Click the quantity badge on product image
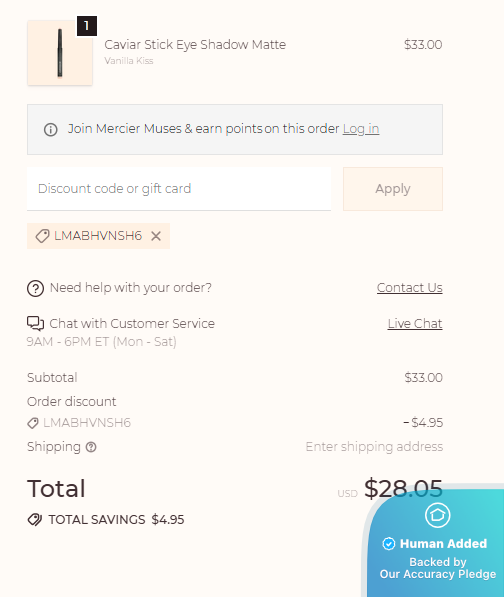The height and width of the screenshot is (597, 504). (x=87, y=26)
